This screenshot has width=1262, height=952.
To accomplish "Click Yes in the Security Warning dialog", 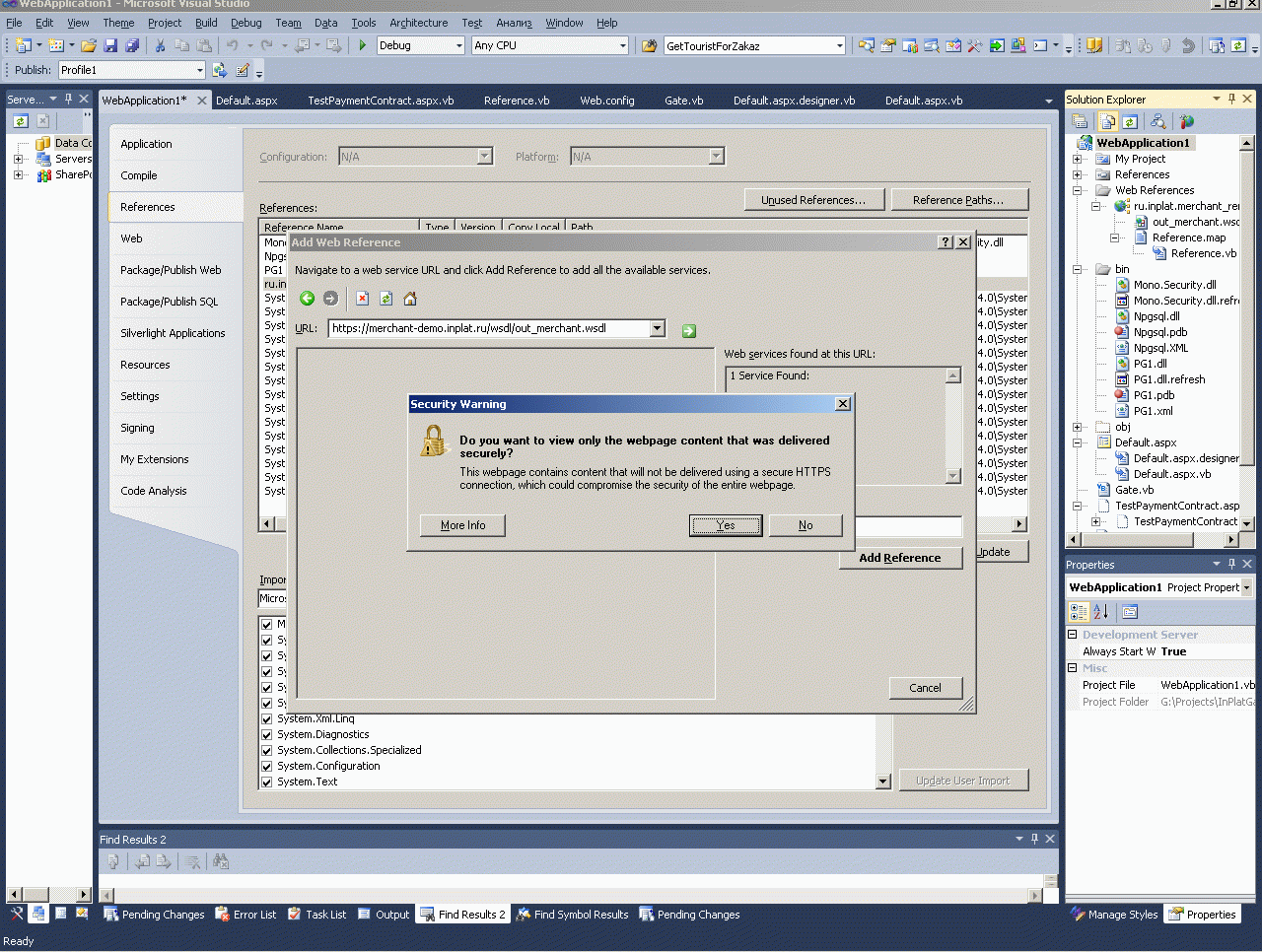I will tap(726, 525).
